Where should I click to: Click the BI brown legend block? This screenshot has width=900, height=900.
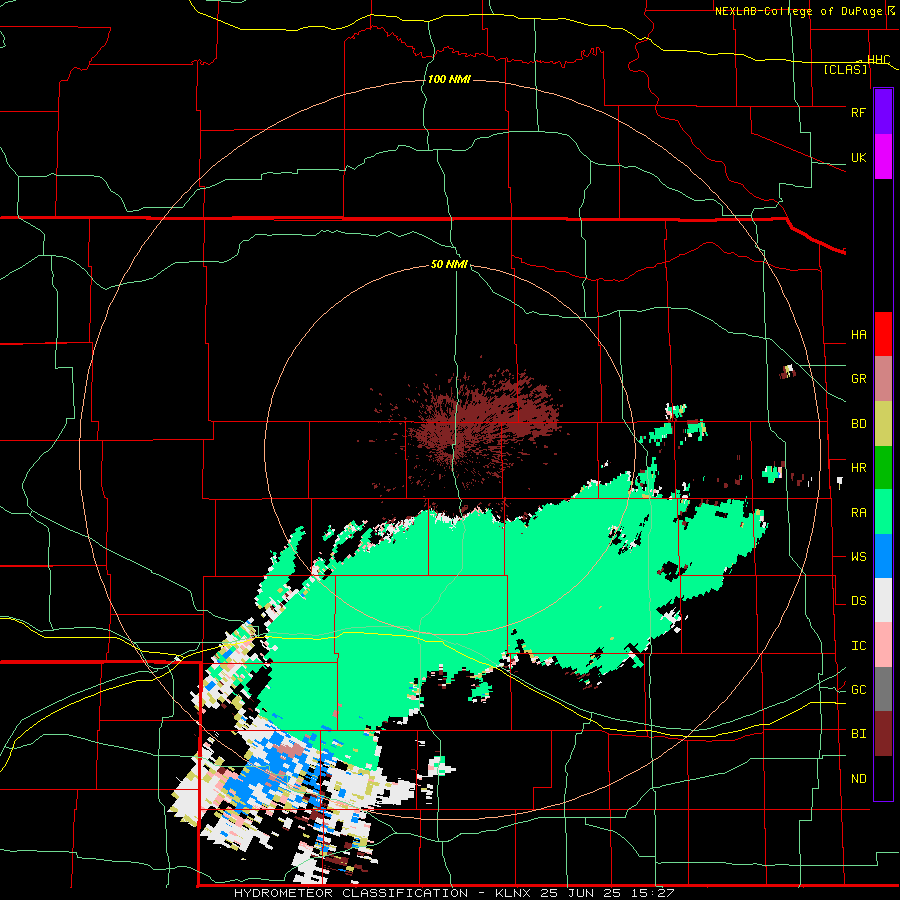tap(883, 734)
